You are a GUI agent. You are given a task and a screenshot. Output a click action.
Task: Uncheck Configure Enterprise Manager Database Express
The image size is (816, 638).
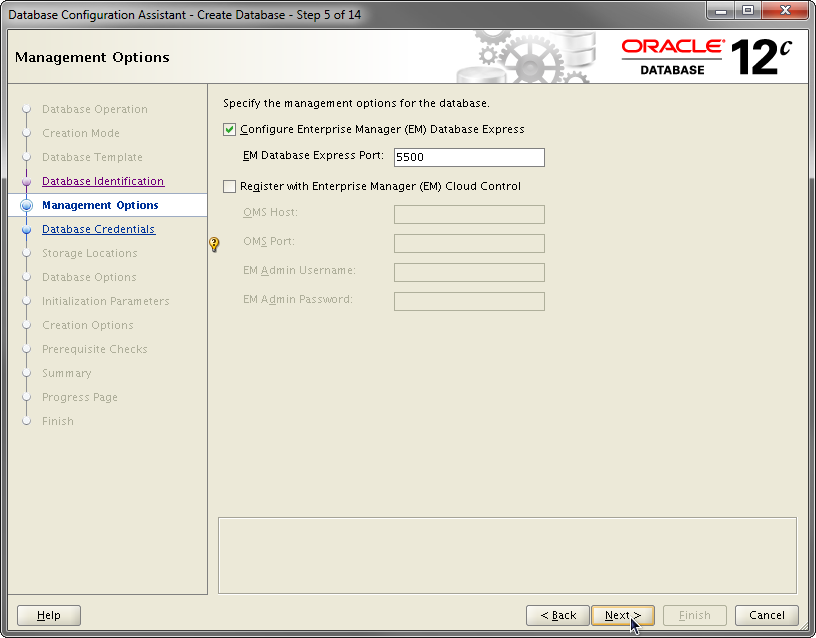point(230,129)
